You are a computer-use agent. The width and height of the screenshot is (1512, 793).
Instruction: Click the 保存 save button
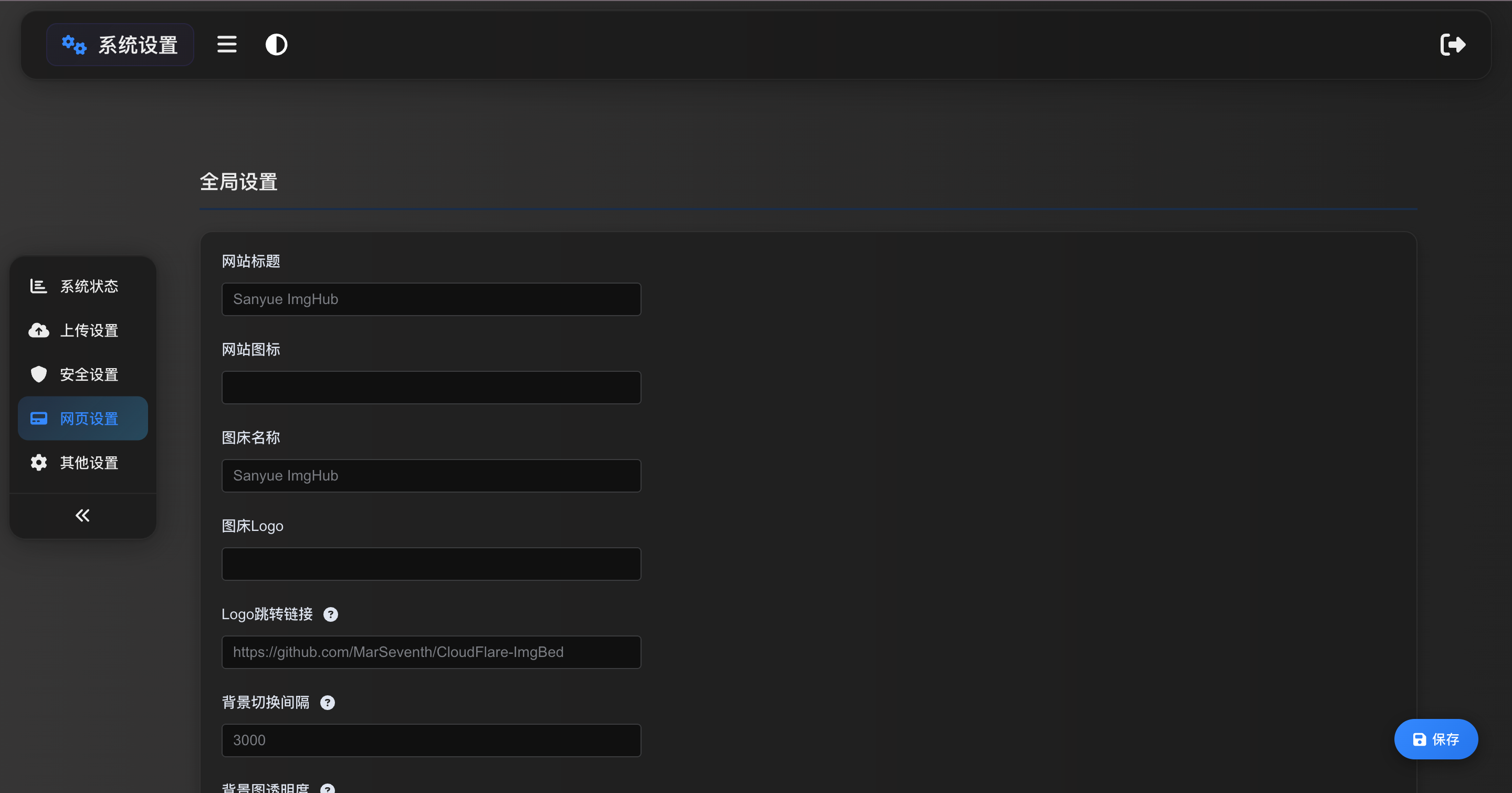1436,739
